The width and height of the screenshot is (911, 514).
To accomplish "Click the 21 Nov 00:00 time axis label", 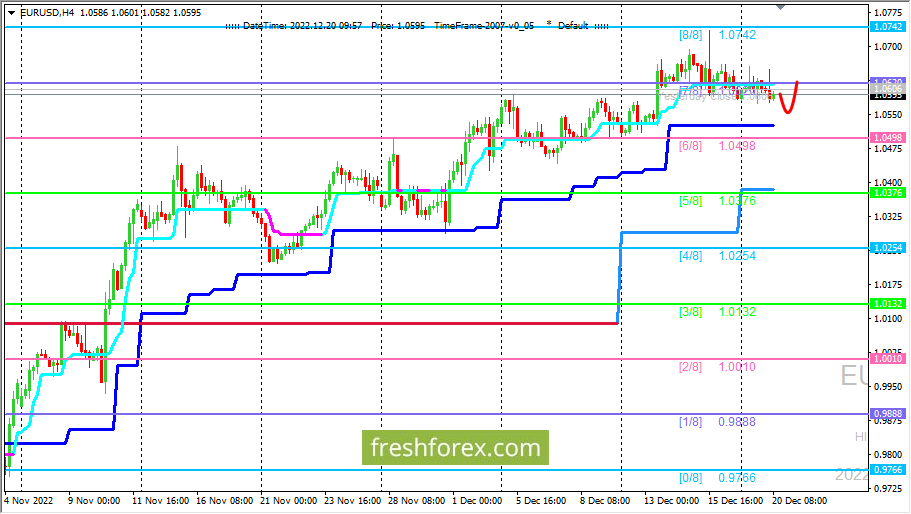I will point(288,501).
